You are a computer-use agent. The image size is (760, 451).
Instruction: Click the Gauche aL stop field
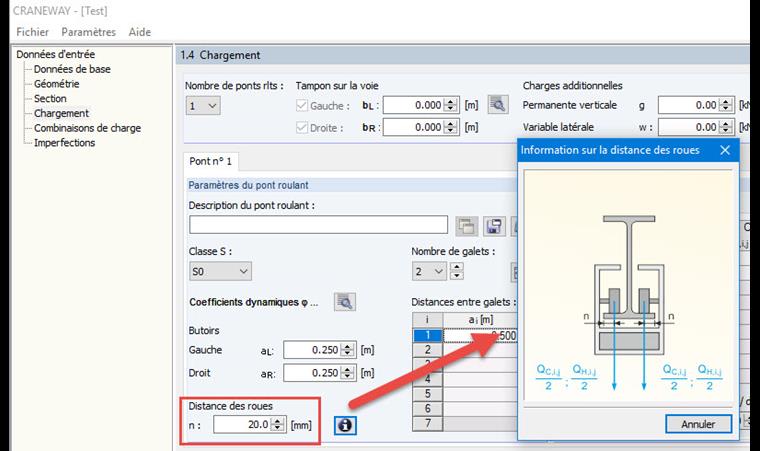tap(313, 350)
